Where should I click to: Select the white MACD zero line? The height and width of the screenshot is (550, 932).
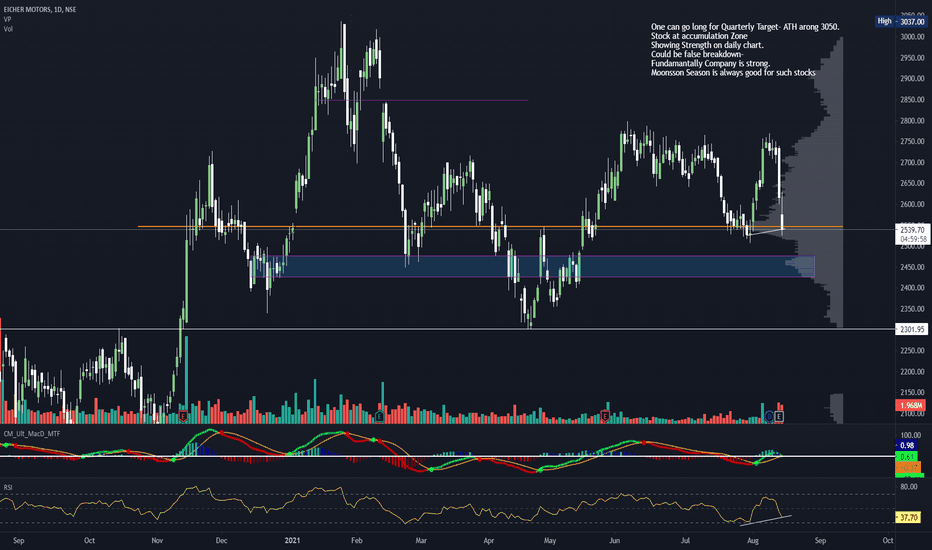[x=447, y=456]
